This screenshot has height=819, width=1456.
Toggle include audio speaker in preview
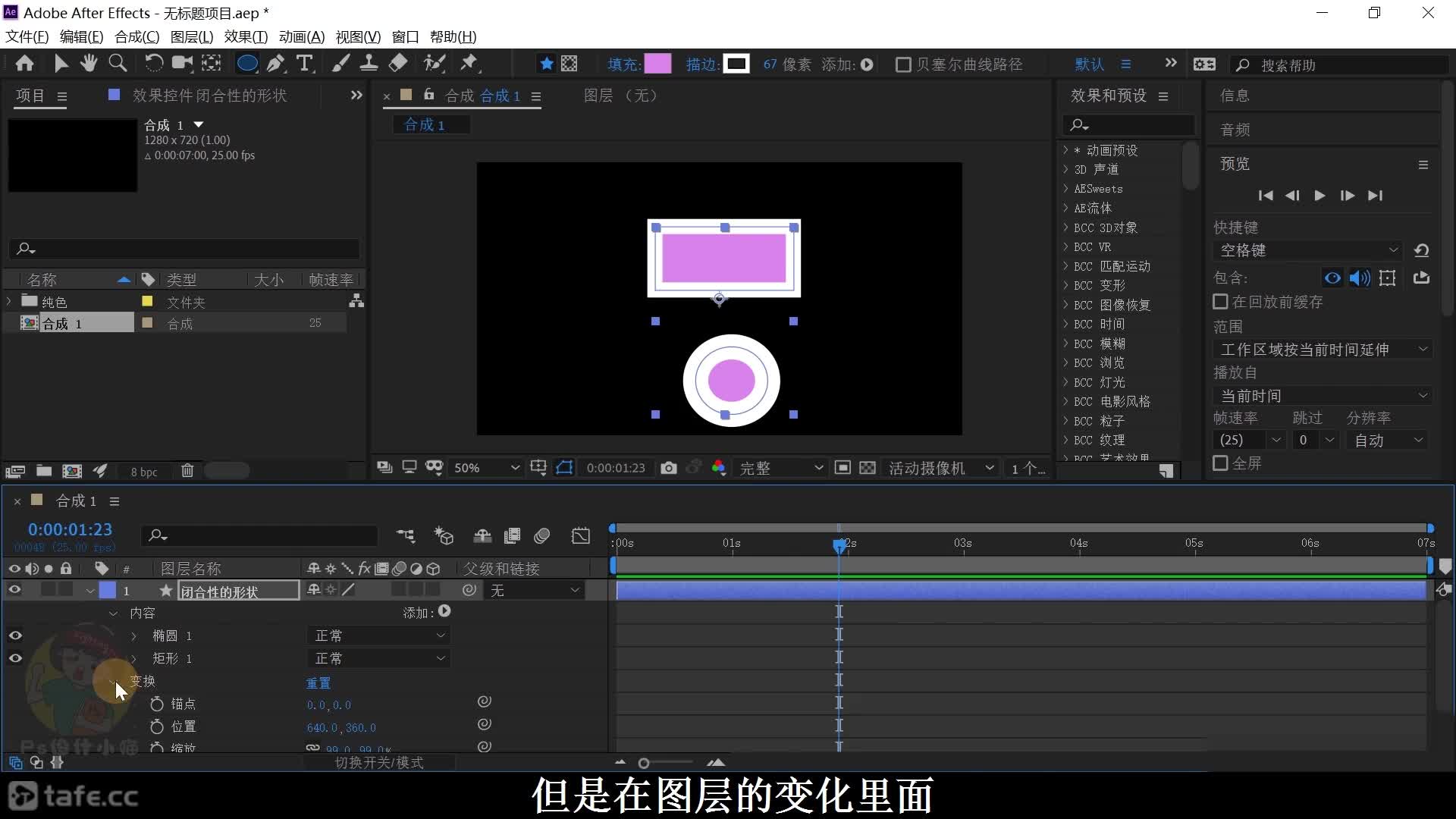click(x=1360, y=278)
